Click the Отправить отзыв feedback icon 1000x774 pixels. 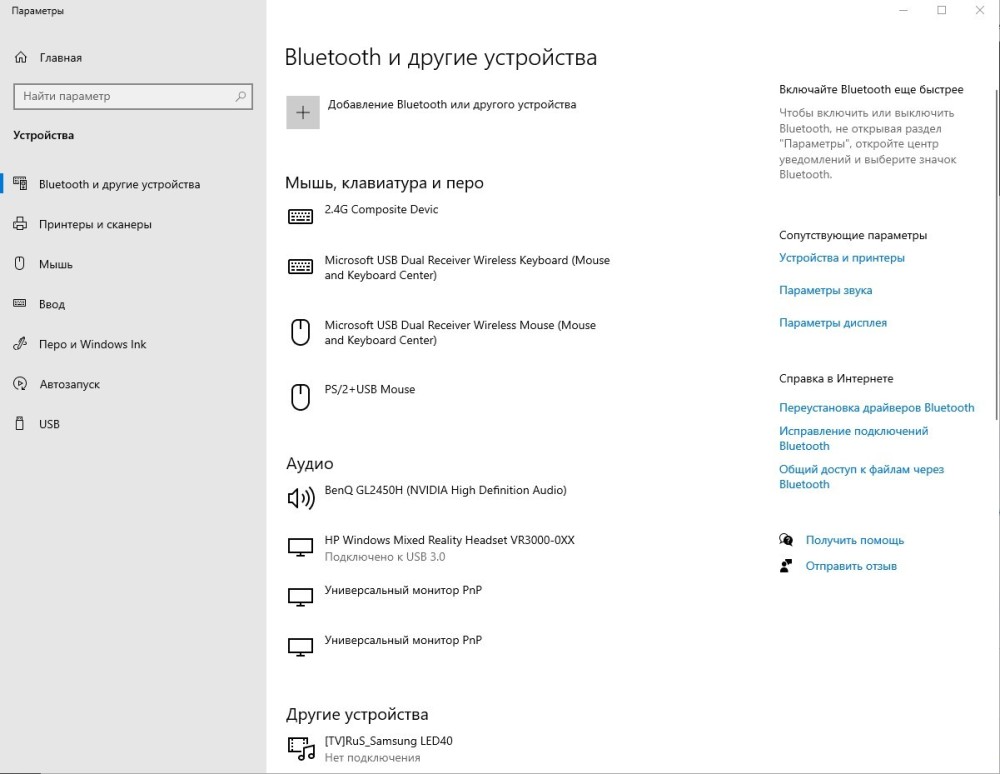pos(786,566)
